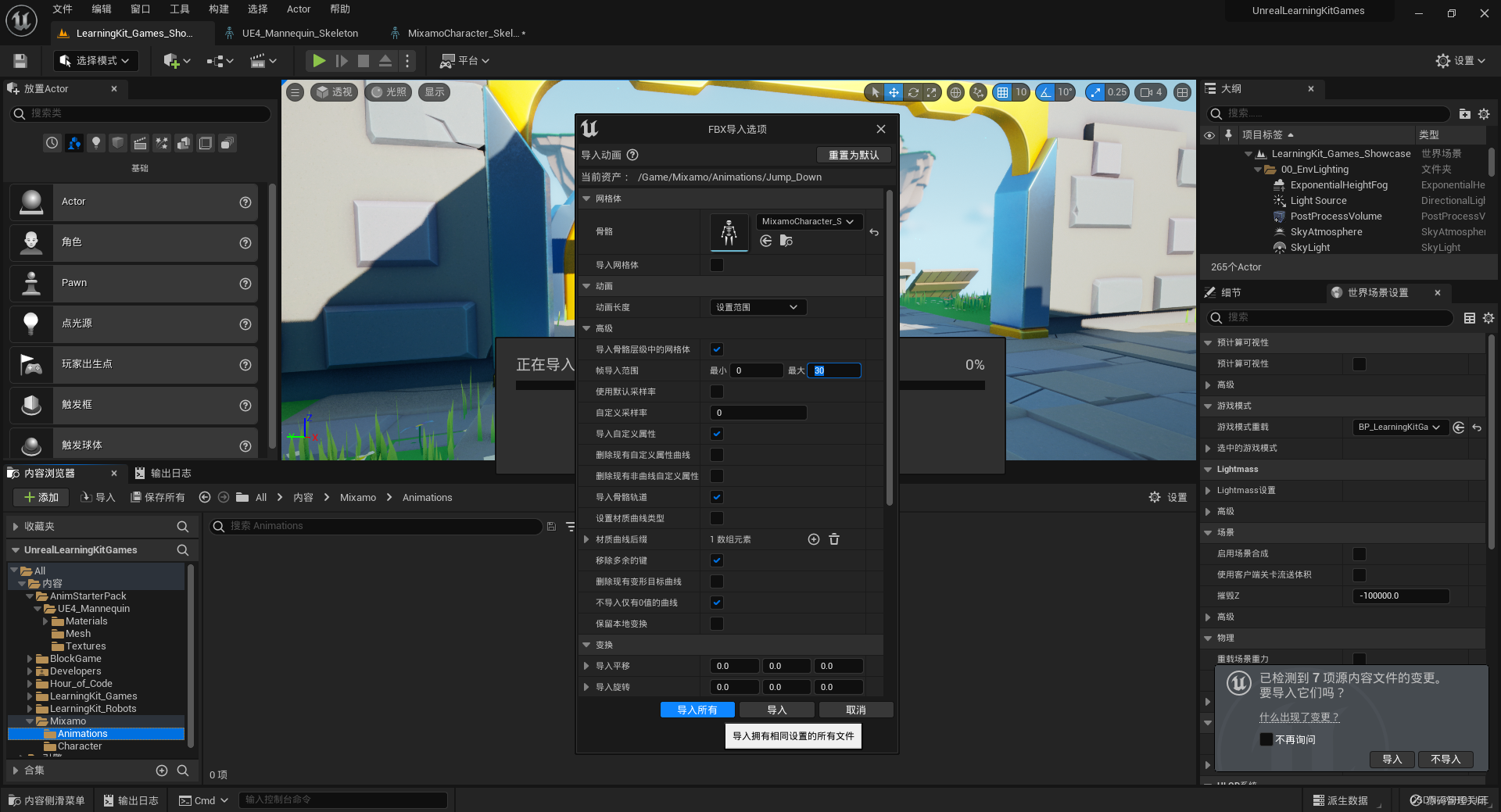Click the Stop simulation button
1501x812 pixels.
tap(364, 60)
